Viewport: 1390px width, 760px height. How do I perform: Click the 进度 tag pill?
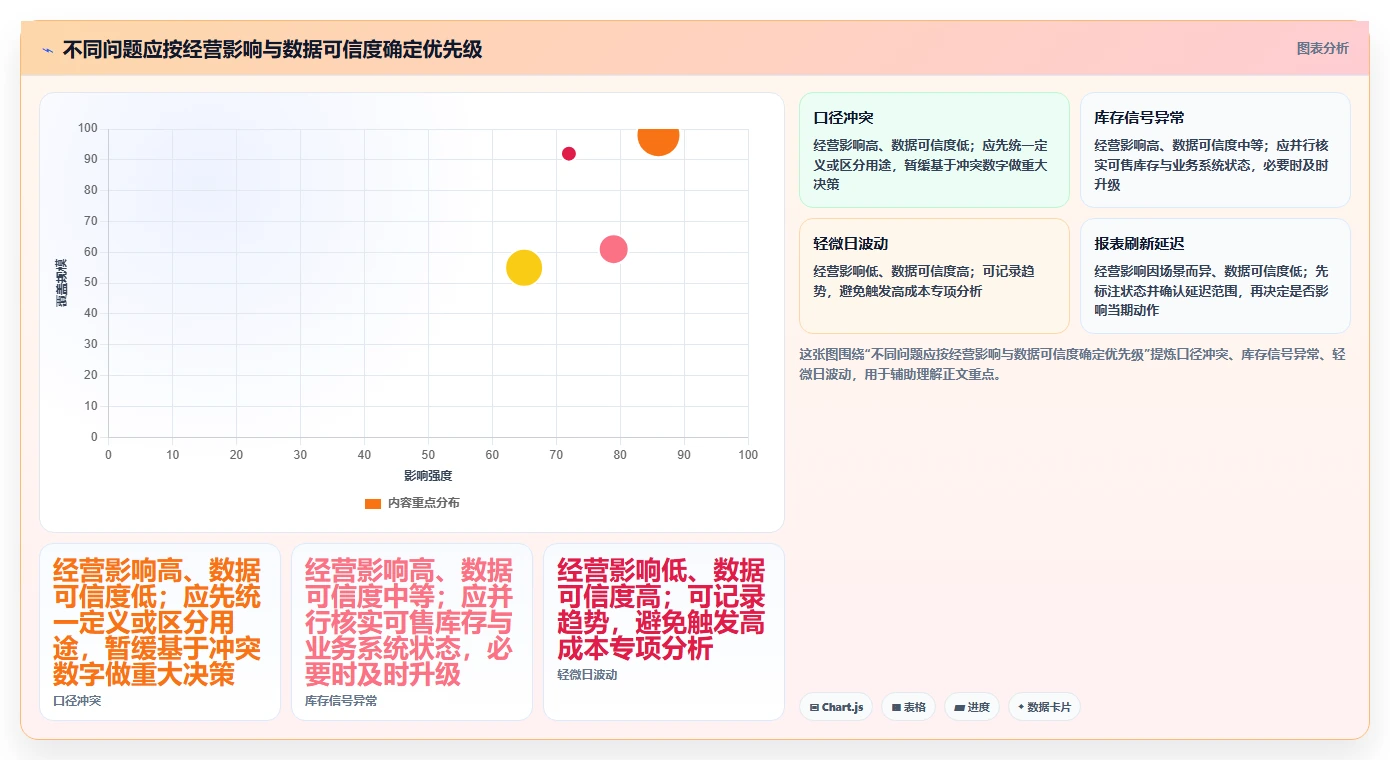coord(971,707)
